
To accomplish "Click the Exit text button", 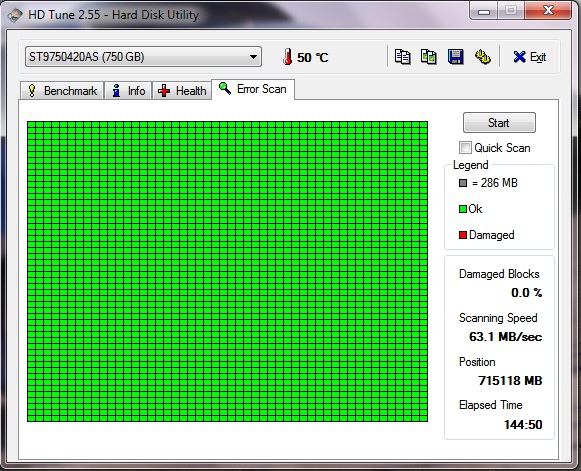I will (538, 57).
